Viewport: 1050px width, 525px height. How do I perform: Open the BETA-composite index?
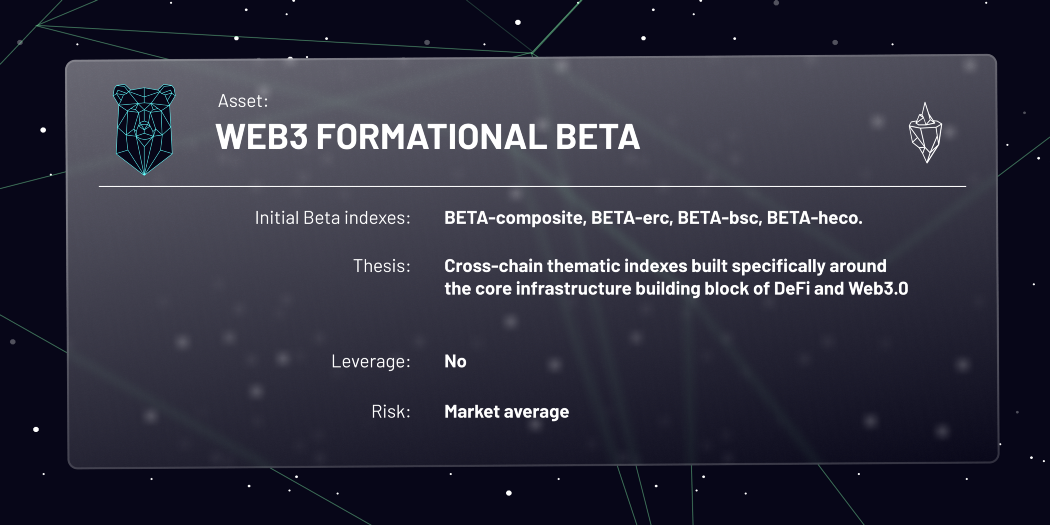tap(511, 218)
